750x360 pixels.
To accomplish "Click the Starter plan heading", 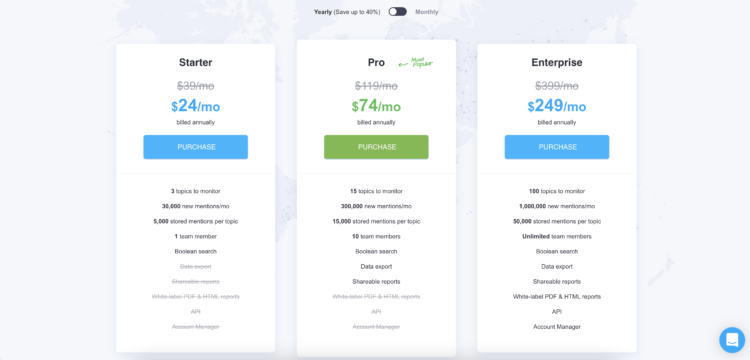I will (196, 63).
